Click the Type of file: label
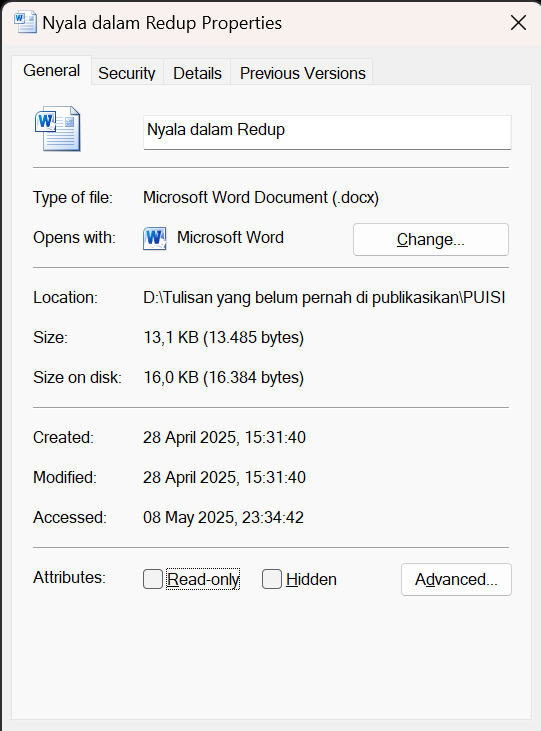 [73, 198]
